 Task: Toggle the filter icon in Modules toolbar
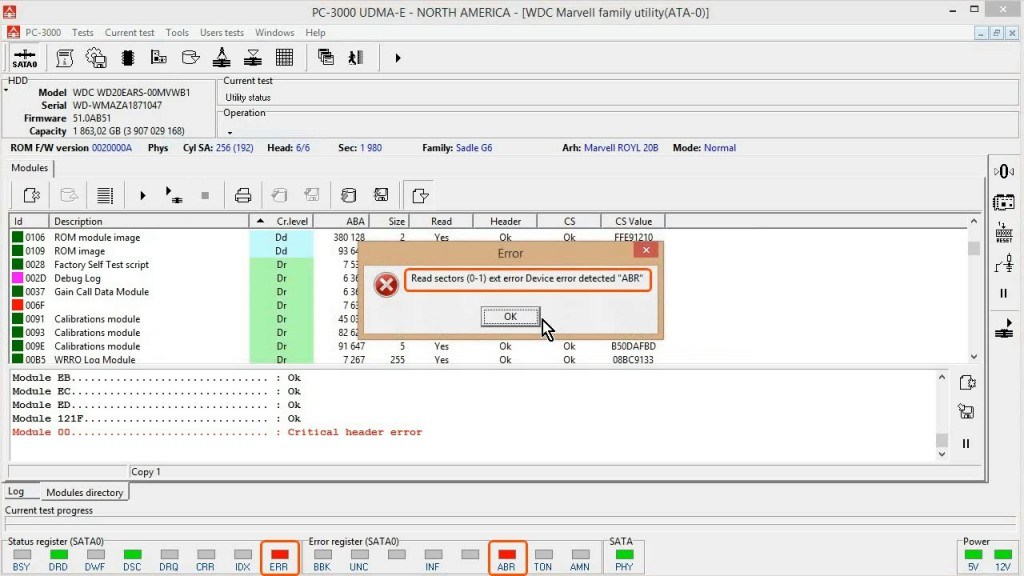coord(420,195)
